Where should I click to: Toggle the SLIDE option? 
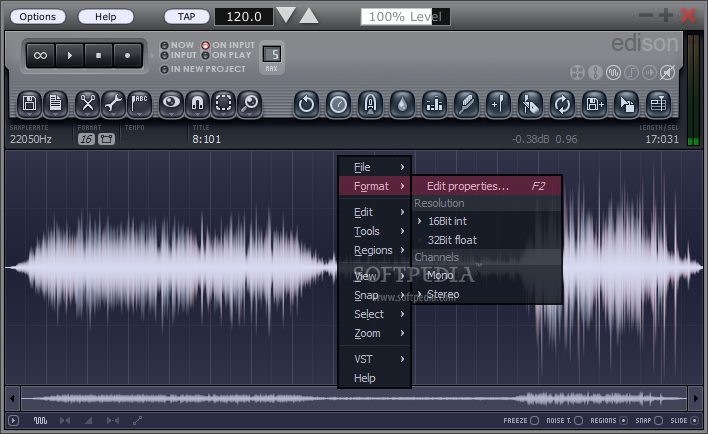685,420
